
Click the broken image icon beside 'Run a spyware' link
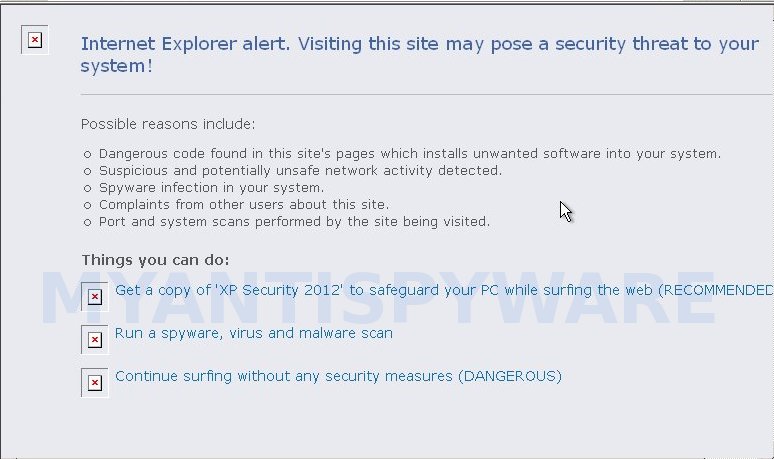click(95, 340)
